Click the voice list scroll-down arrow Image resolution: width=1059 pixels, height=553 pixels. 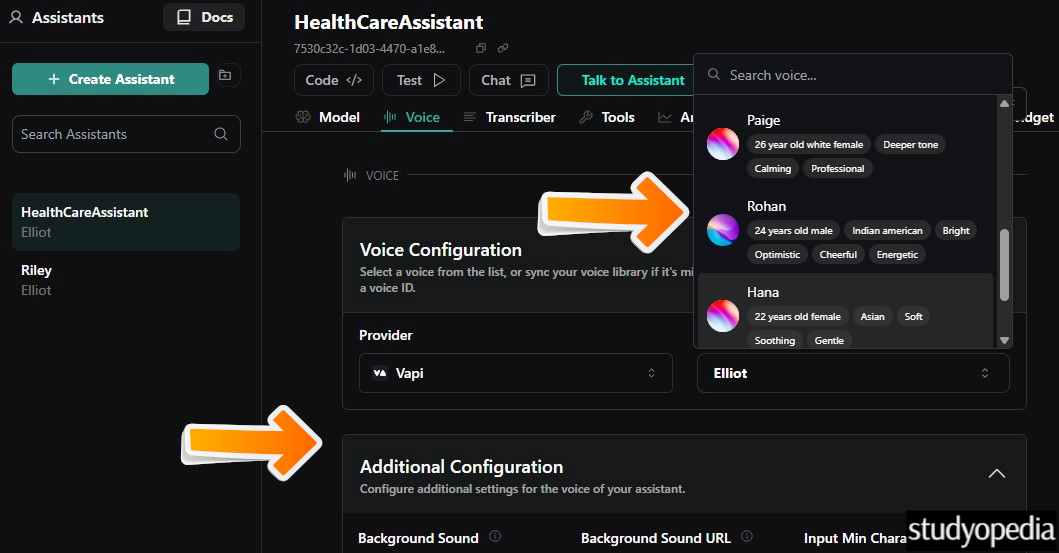(x=1004, y=340)
